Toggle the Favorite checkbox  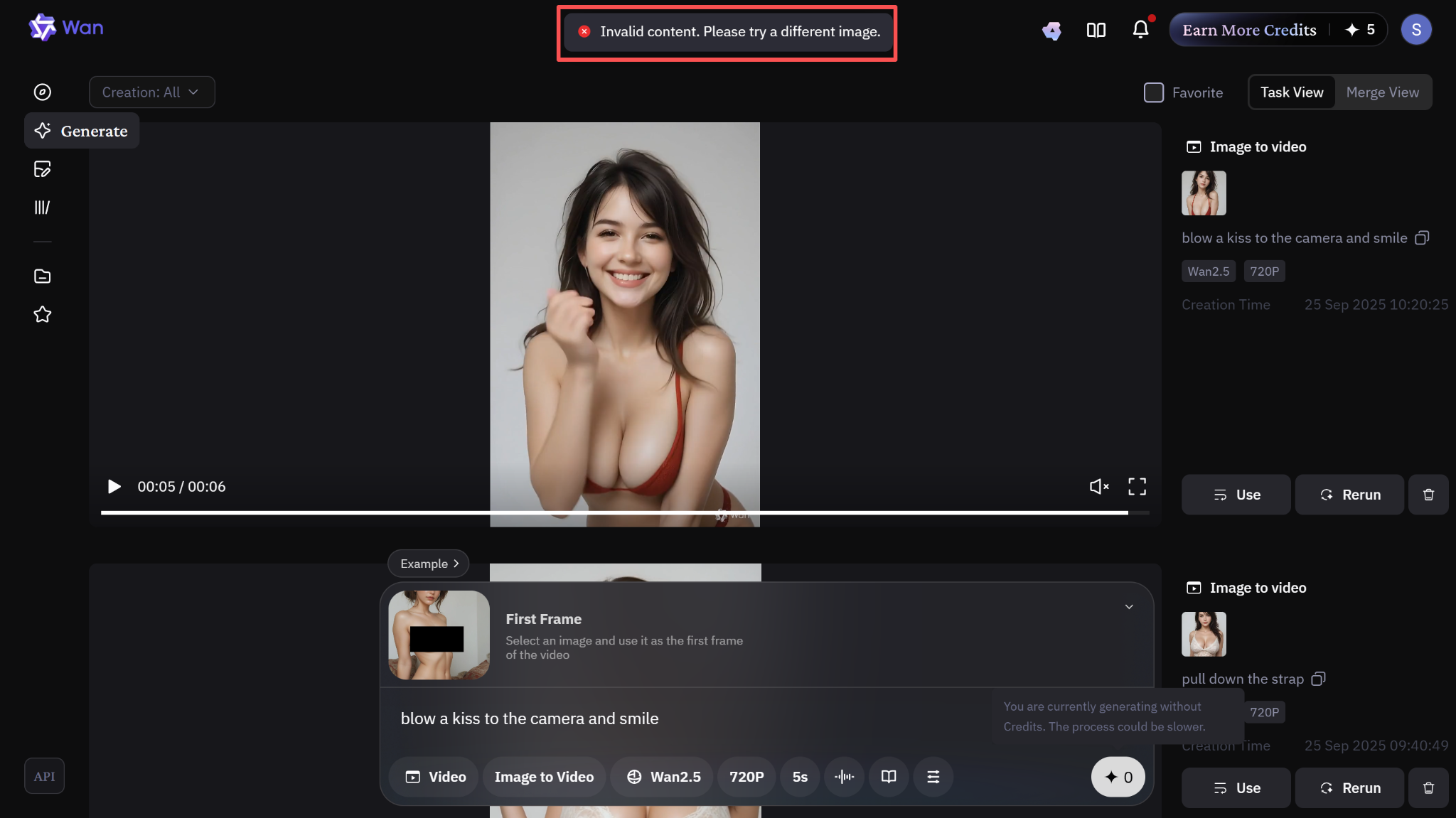pos(1153,92)
